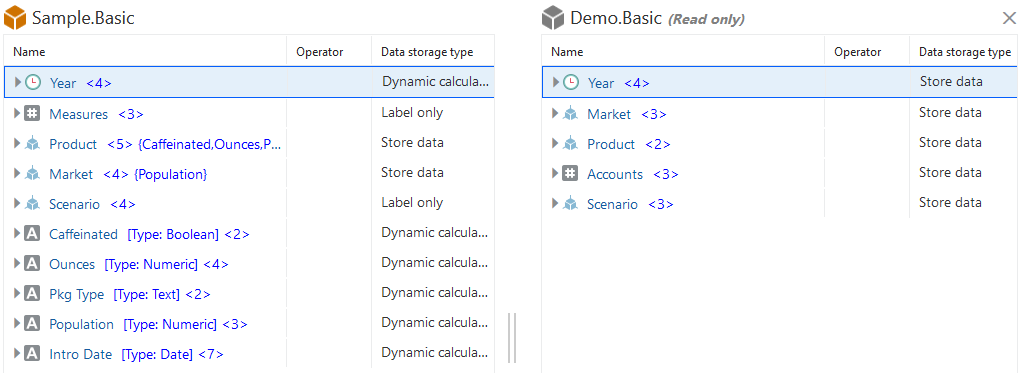The height and width of the screenshot is (373, 1026).
Task: Click the hash icon beside Accounts
Action: 571,173
